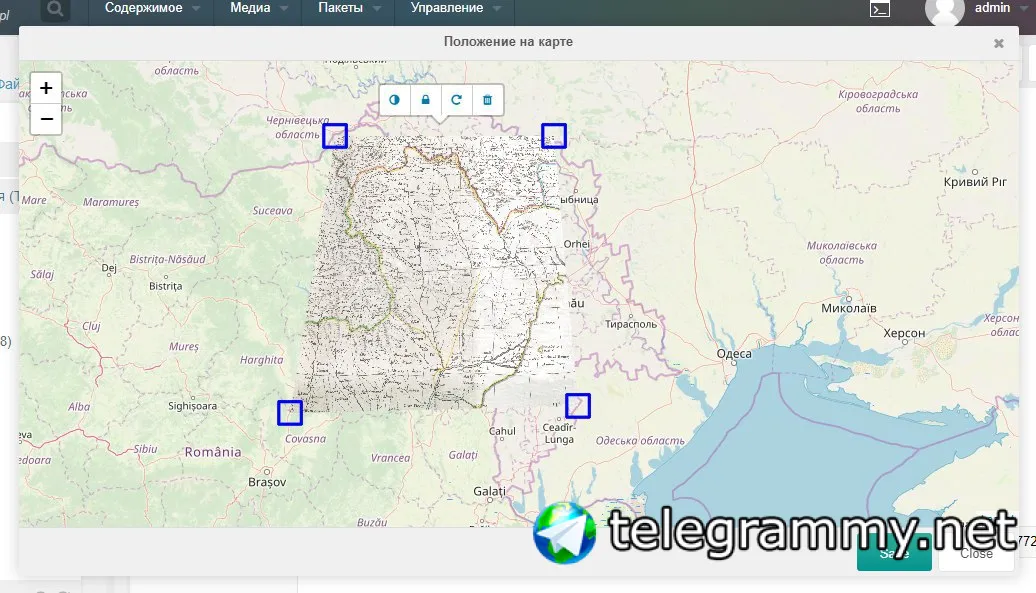The height and width of the screenshot is (593, 1036).
Task: Expand the Содержимое dropdown arrow
Action: (196, 9)
